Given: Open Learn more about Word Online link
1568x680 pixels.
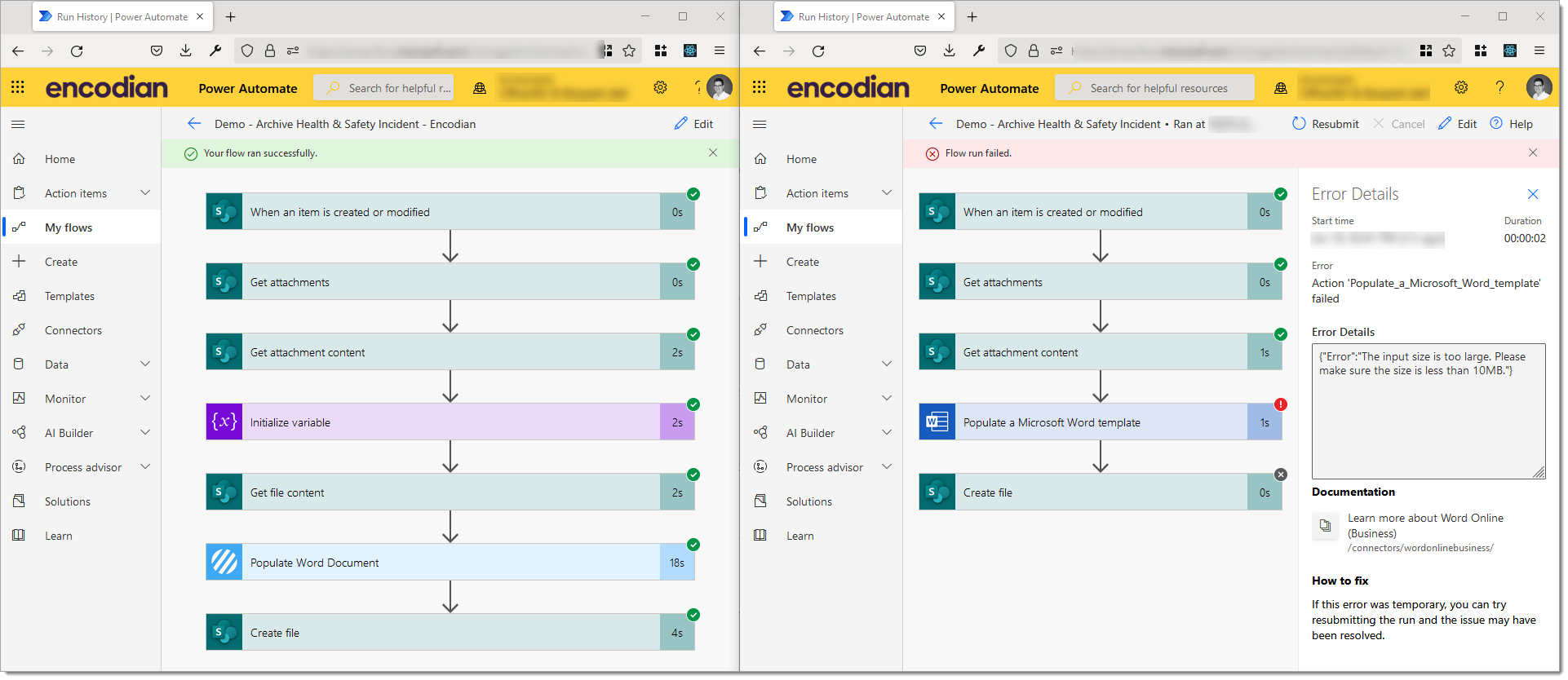Looking at the screenshot, I should point(1425,525).
